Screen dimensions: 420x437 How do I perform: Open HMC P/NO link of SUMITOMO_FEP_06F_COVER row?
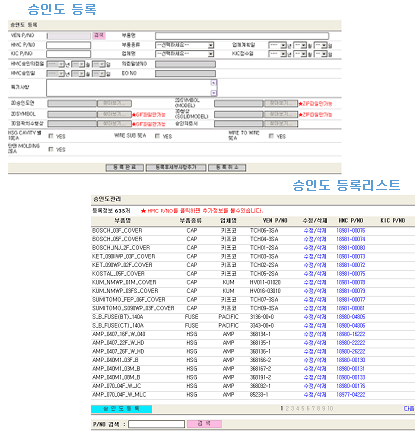click(350, 299)
